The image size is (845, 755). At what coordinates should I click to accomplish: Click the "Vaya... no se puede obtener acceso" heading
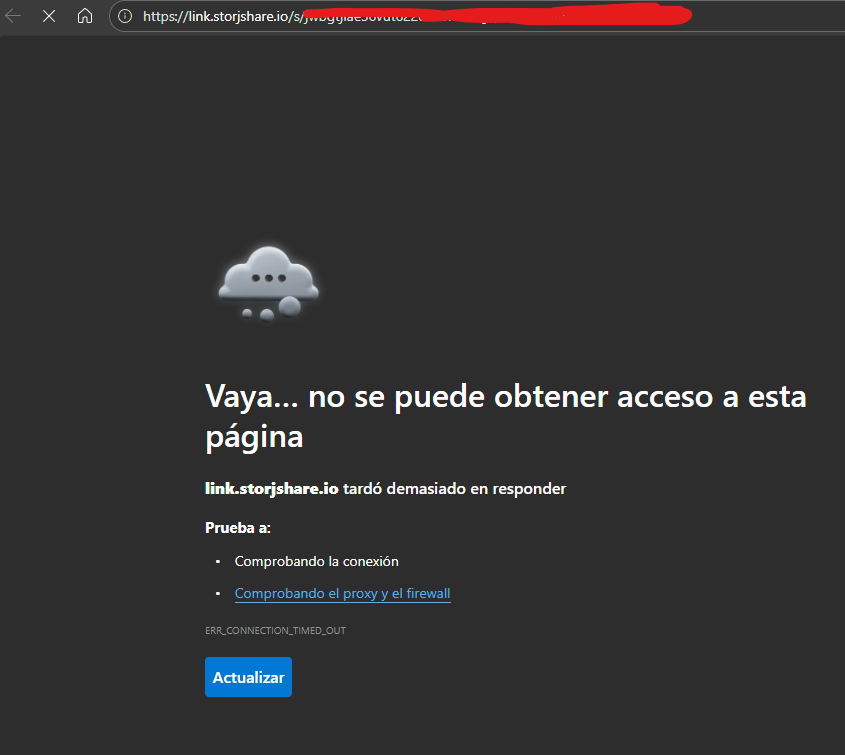(x=505, y=397)
